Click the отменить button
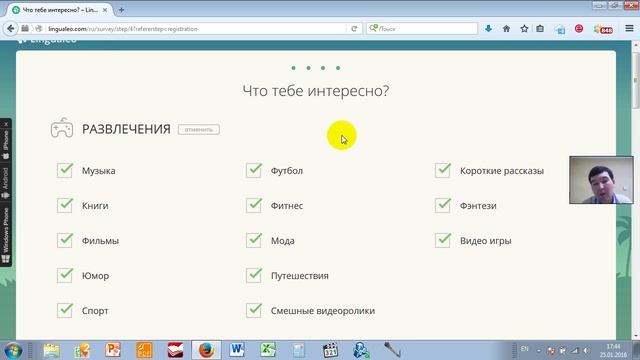Image resolution: width=640 pixels, height=360 pixels. pos(199,129)
